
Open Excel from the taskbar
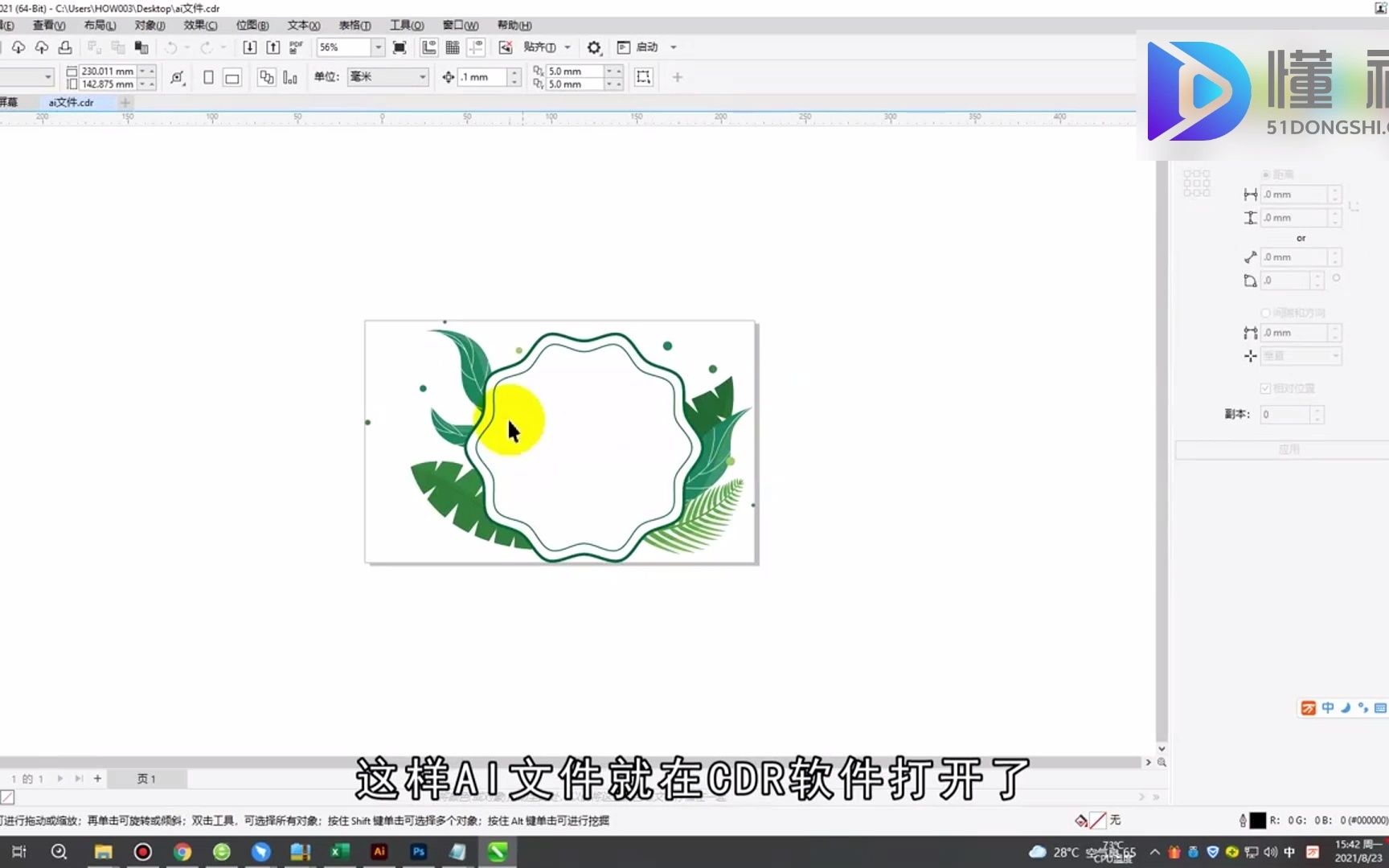(x=339, y=851)
